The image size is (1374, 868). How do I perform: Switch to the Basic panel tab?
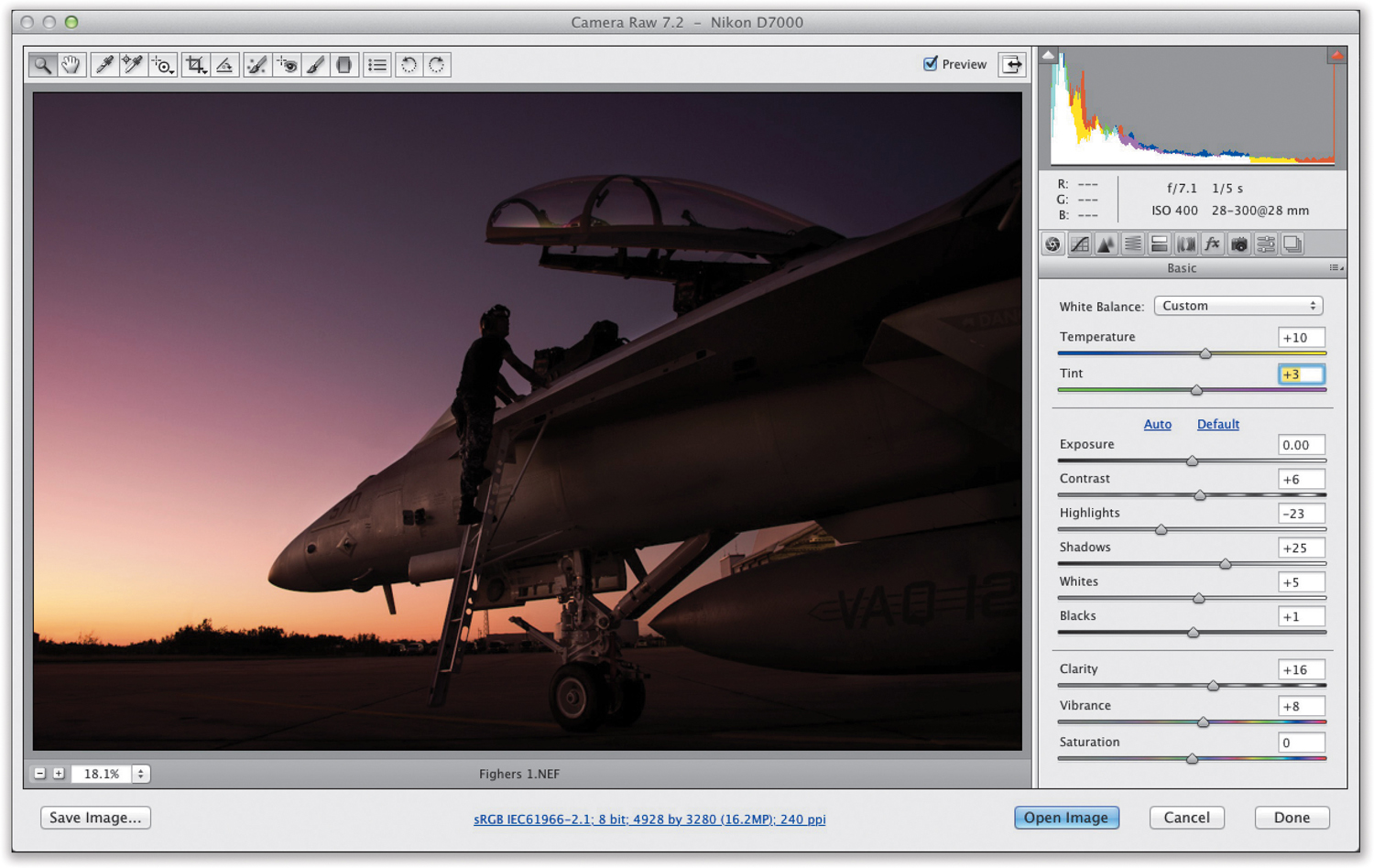click(1053, 244)
